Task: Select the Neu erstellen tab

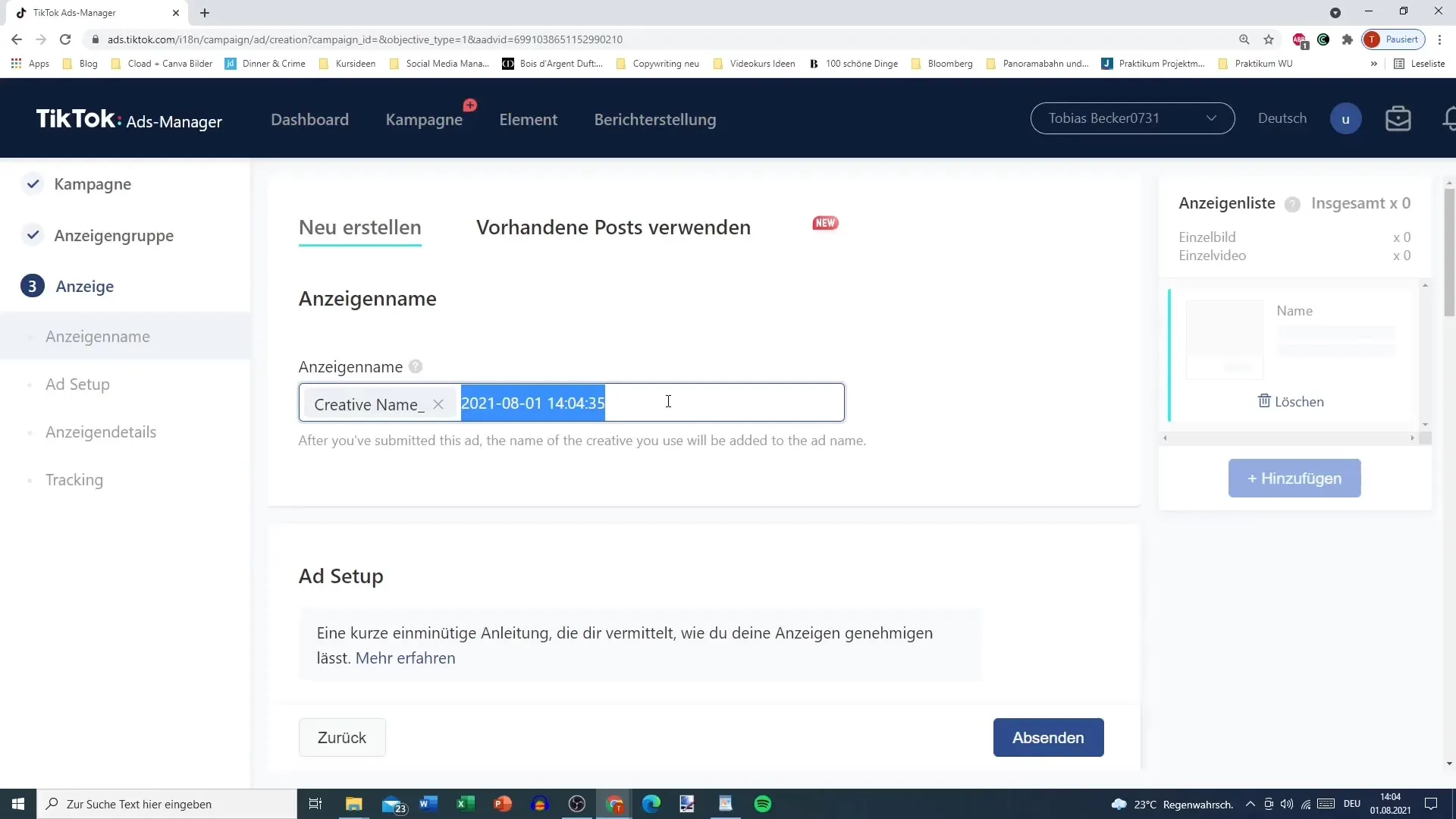Action: click(x=360, y=227)
